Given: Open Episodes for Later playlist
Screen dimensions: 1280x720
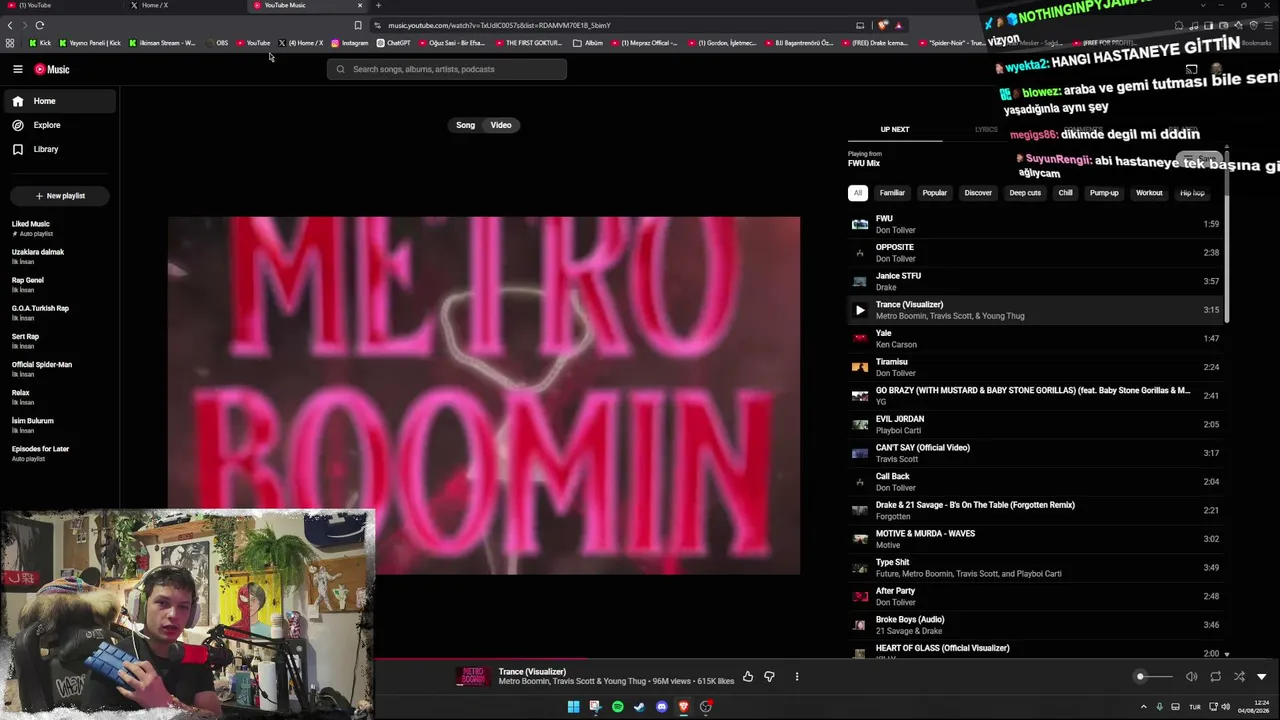Looking at the screenshot, I should 60,453.
